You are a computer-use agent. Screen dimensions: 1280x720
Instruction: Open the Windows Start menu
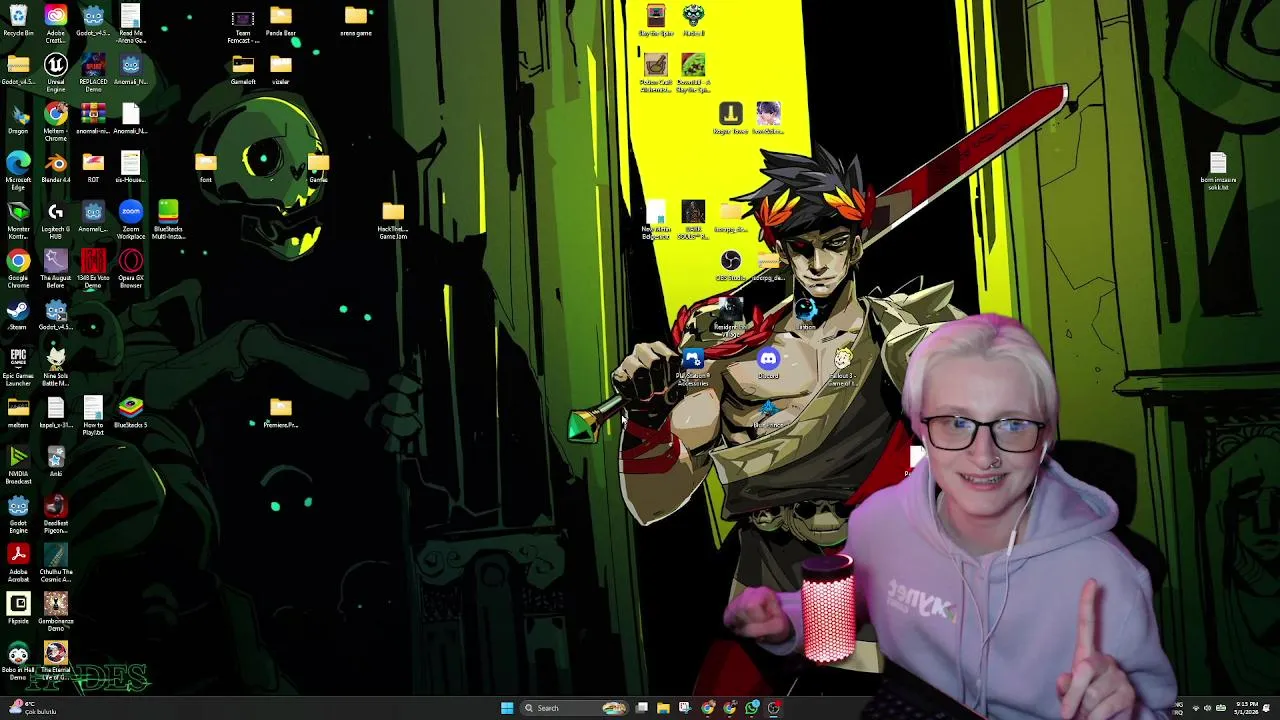[507, 708]
